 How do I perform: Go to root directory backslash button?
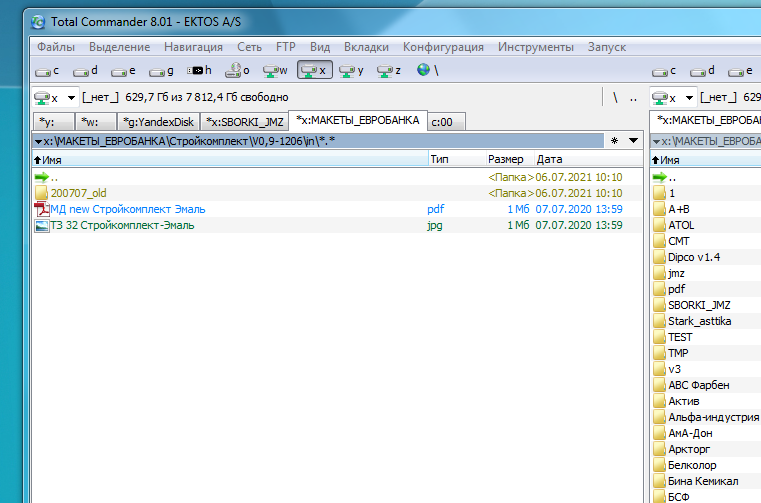tap(615, 98)
